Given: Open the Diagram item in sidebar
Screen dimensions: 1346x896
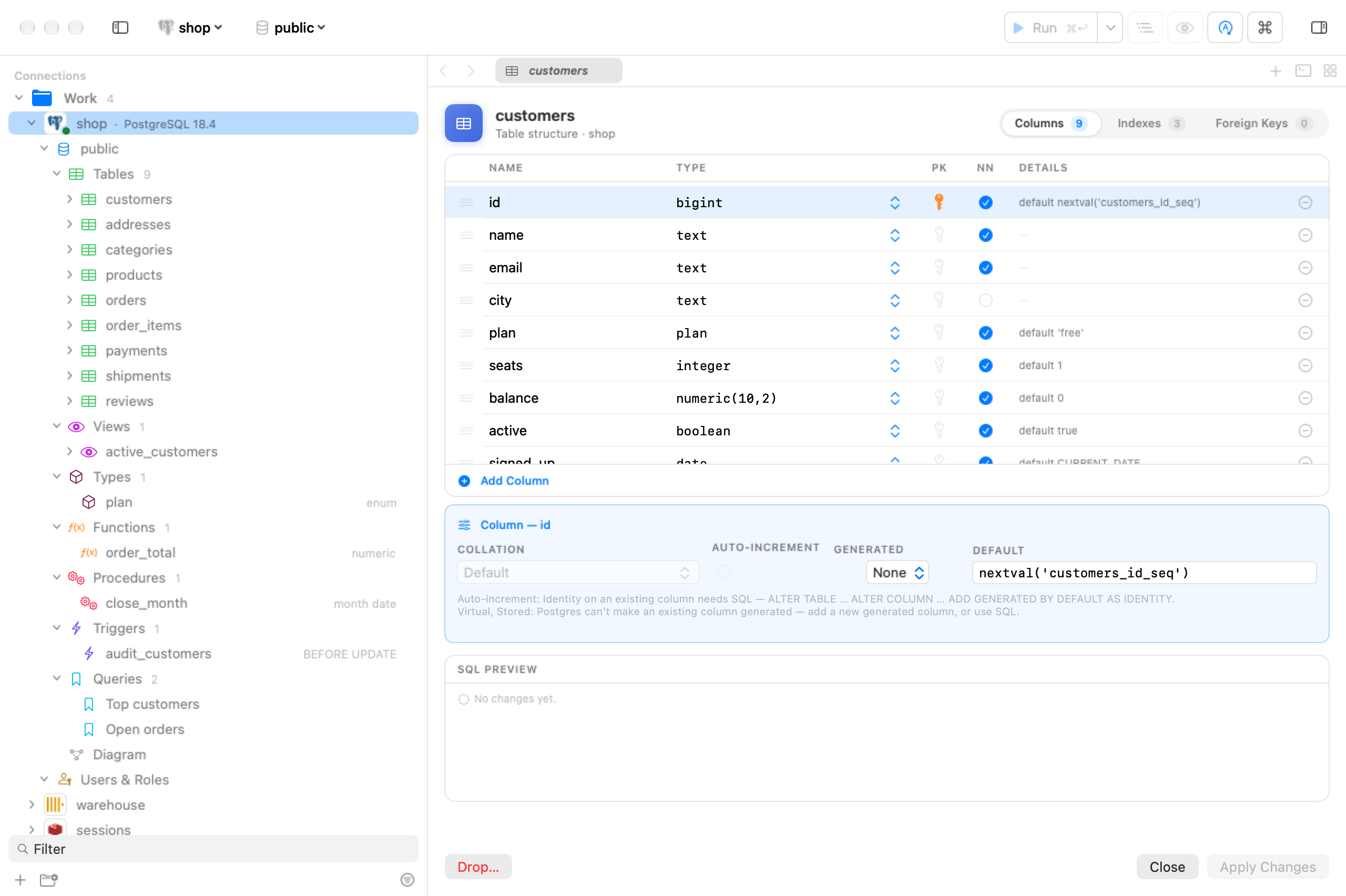Looking at the screenshot, I should tap(119, 754).
